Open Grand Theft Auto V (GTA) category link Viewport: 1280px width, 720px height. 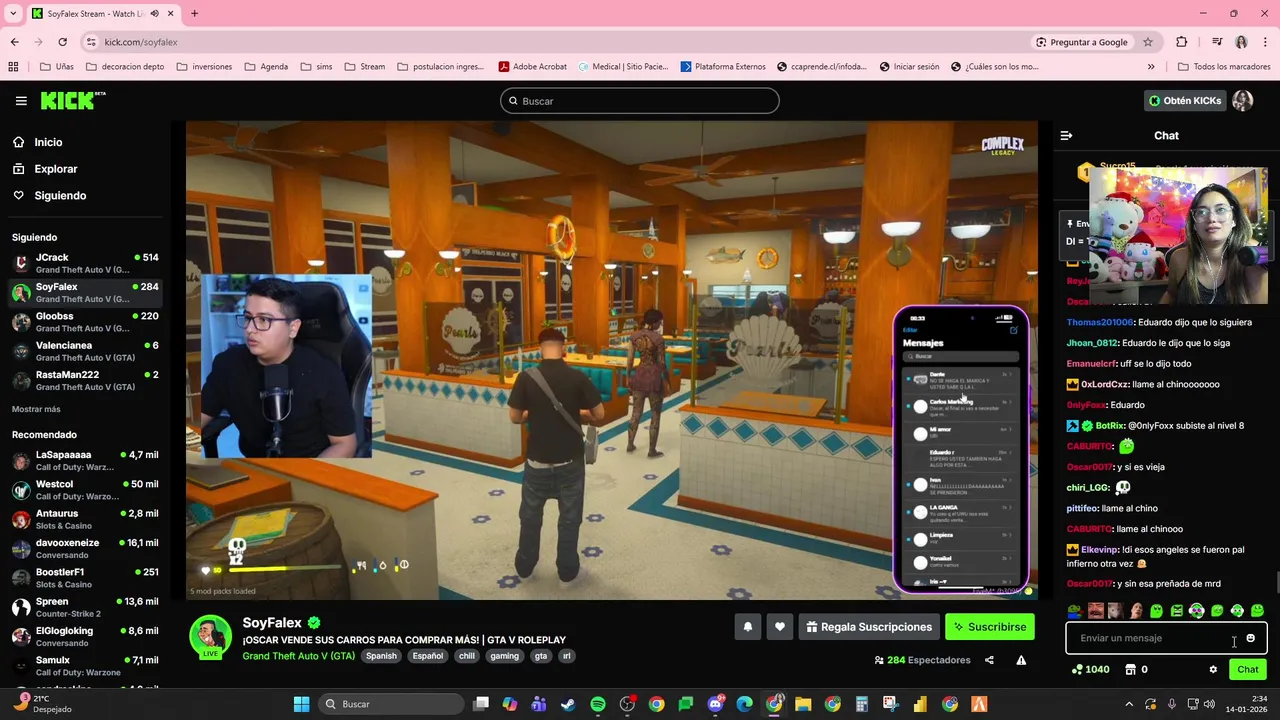[298, 656]
